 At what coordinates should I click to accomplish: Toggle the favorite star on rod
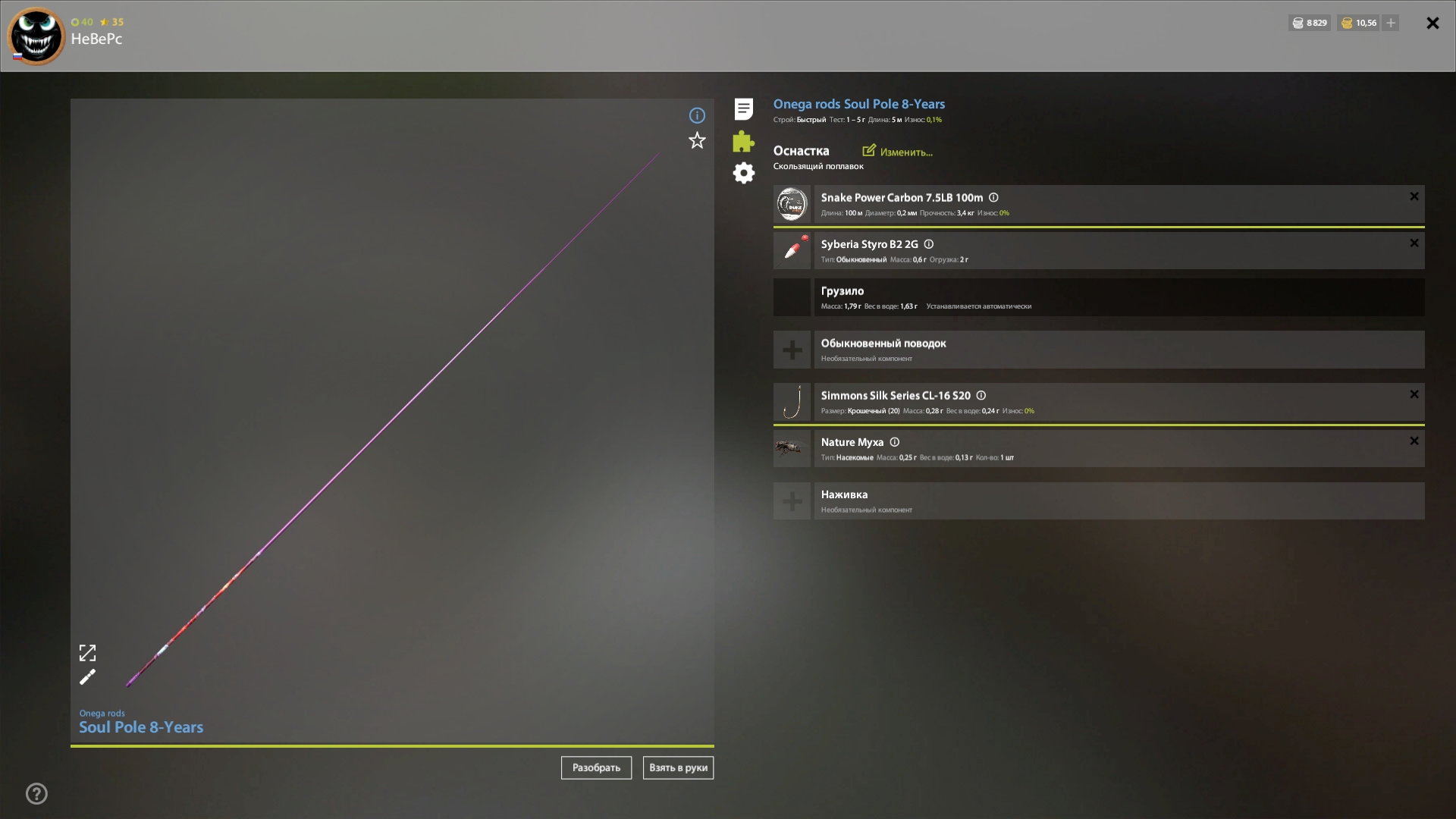point(697,140)
